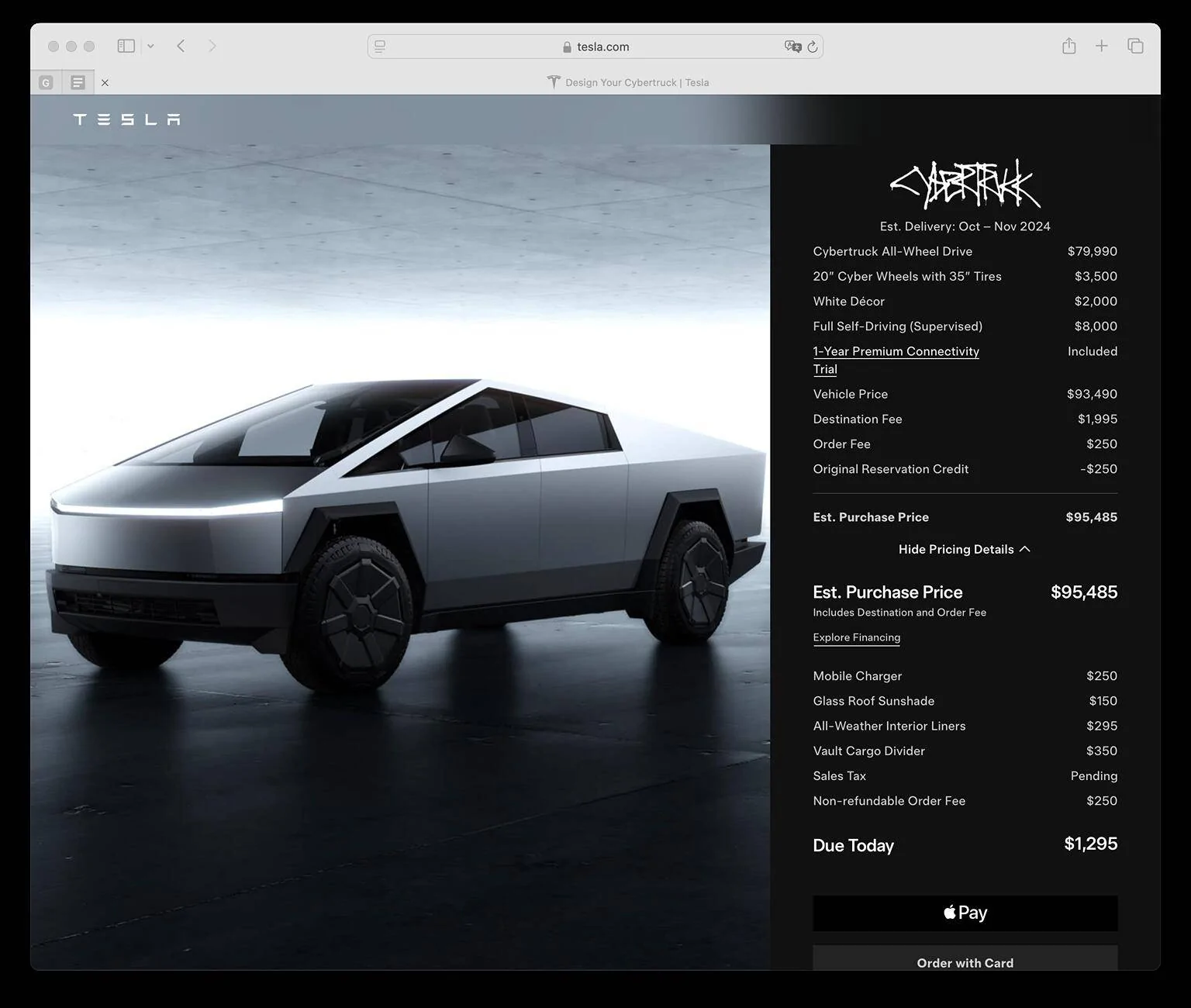The height and width of the screenshot is (1008, 1191).
Task: Click the Tesla logo
Action: (x=126, y=119)
